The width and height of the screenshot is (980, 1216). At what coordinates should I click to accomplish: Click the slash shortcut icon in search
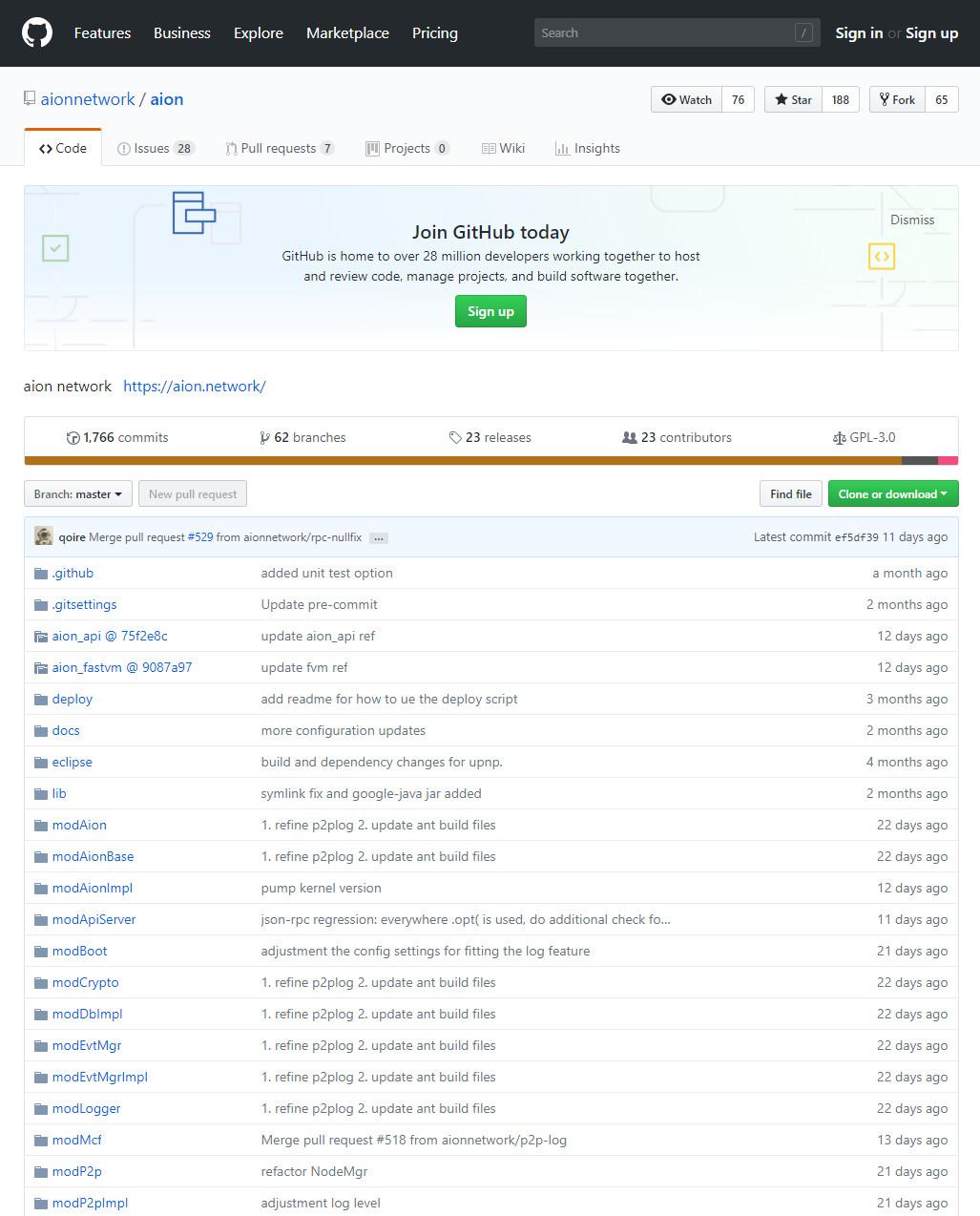[x=803, y=33]
